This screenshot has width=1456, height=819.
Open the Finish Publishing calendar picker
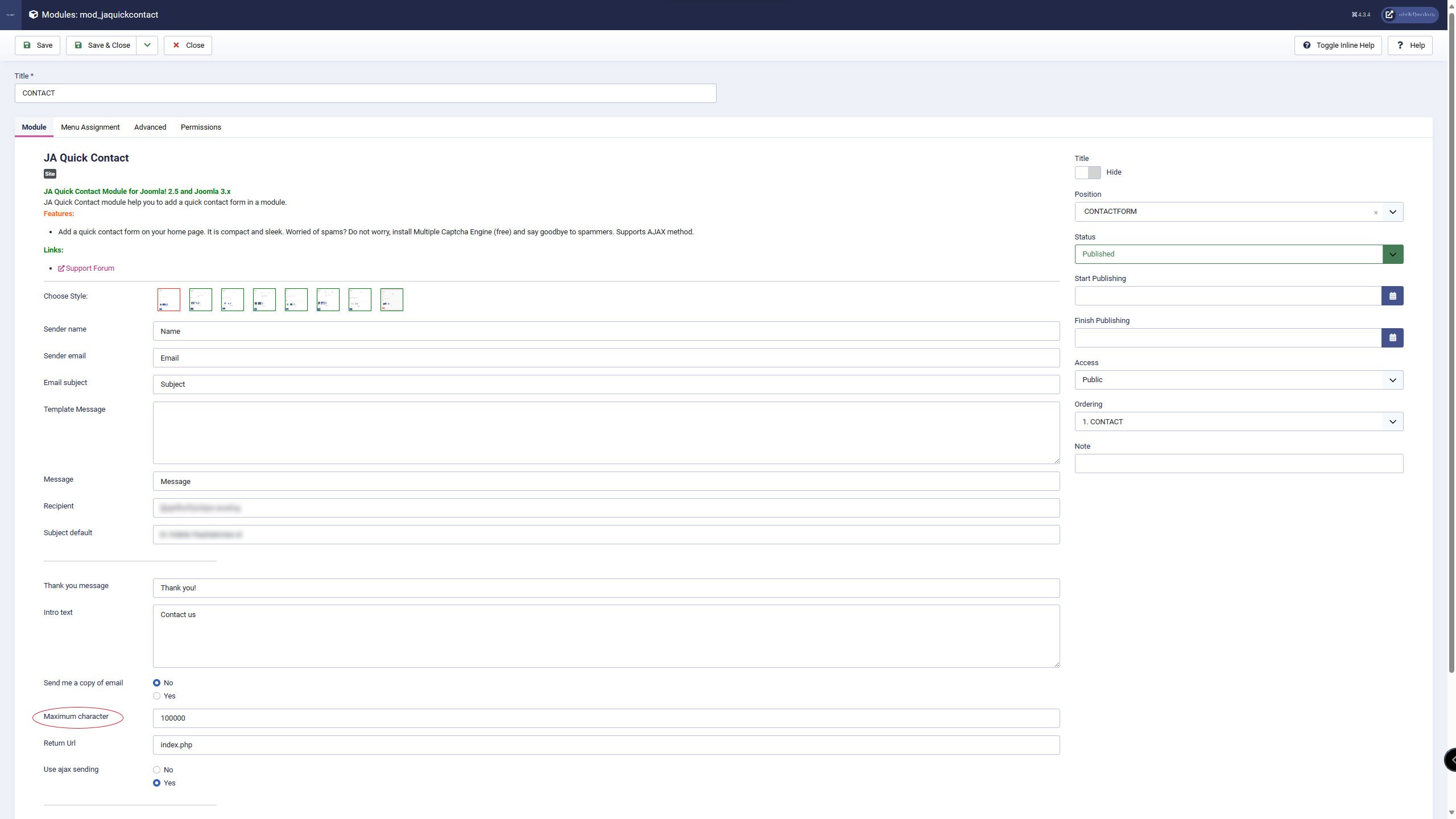[x=1392, y=338]
